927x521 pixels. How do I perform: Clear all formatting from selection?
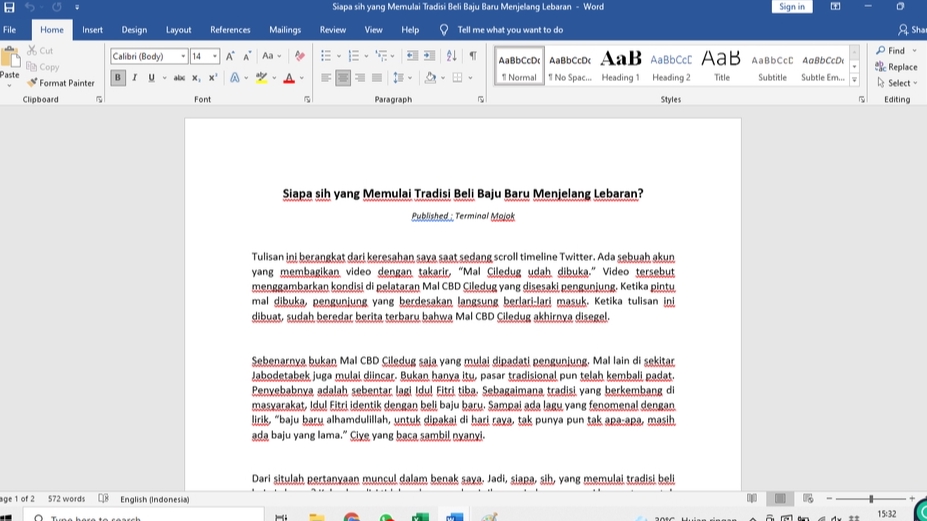(x=300, y=56)
